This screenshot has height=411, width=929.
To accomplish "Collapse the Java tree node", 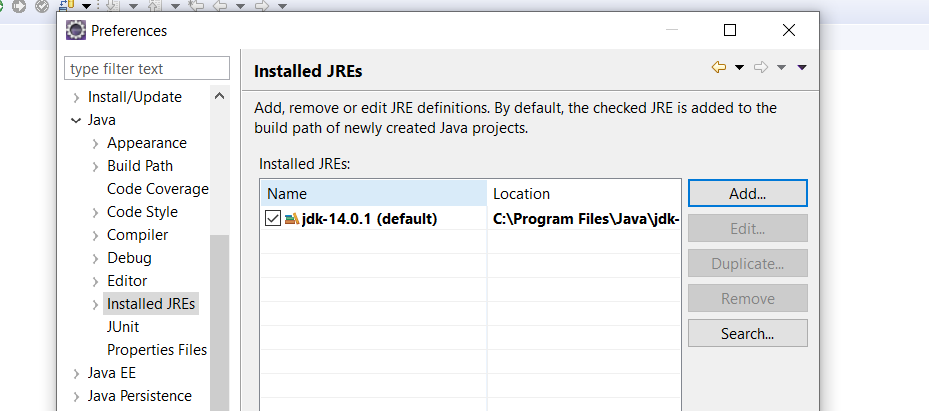I will pyautogui.click(x=76, y=121).
